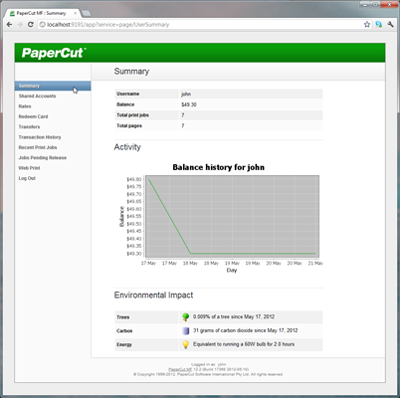This screenshot has width=400, height=398.
Task: Close the PaperCut MF tab
Action: click(x=75, y=13)
